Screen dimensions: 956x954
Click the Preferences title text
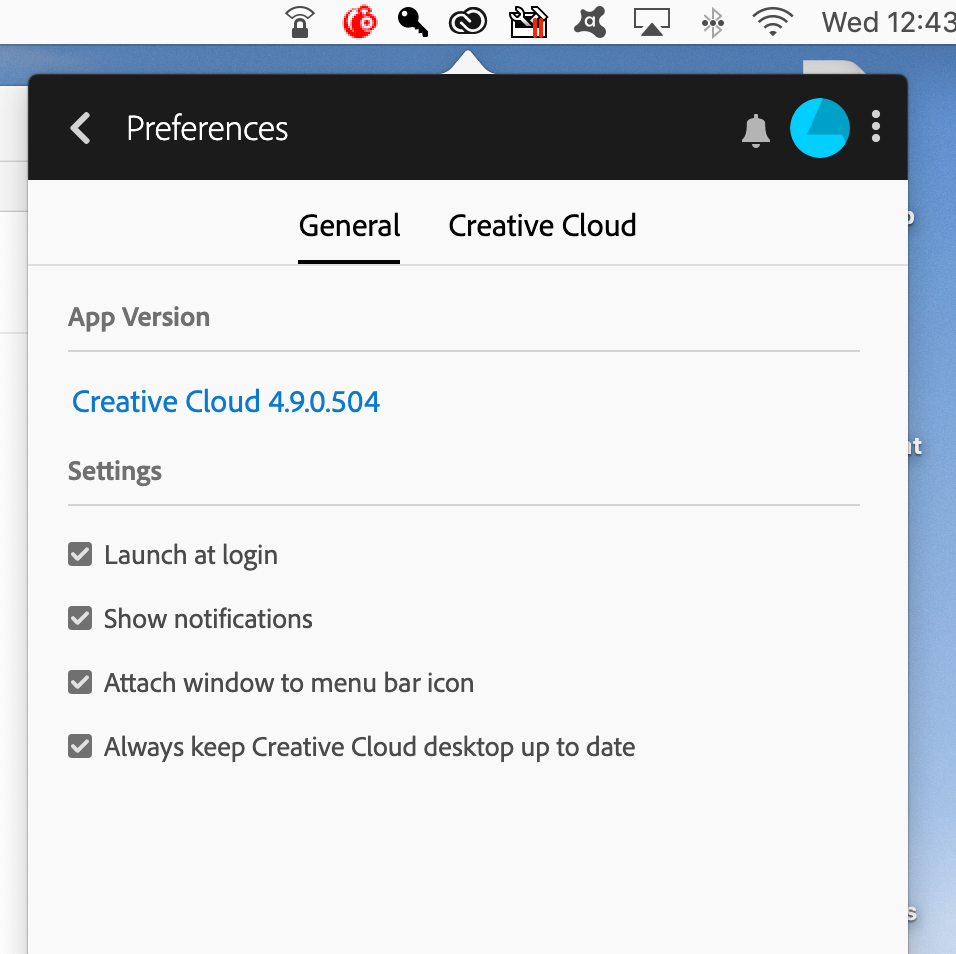207,129
